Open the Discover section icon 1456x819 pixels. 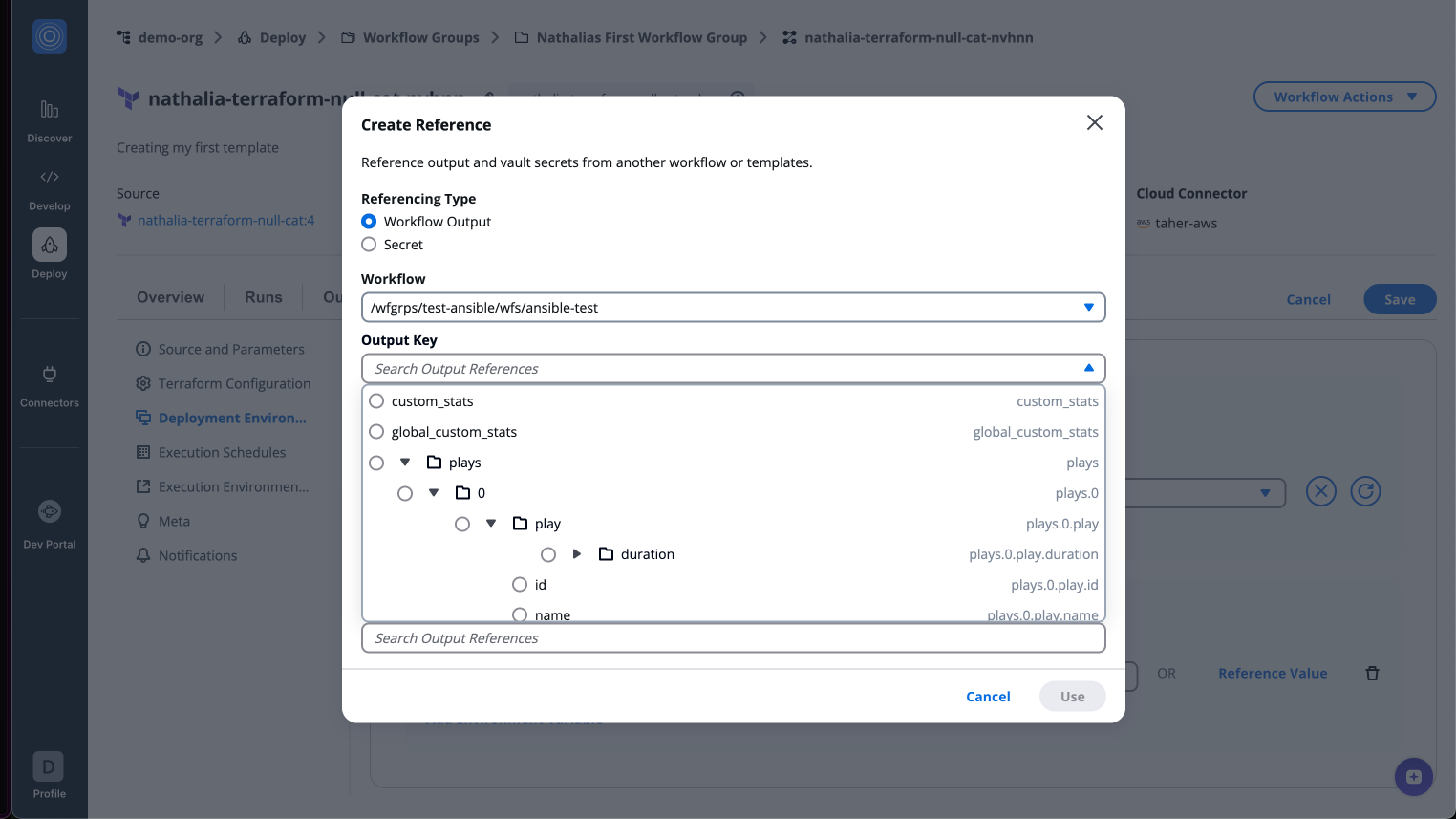pos(50,110)
